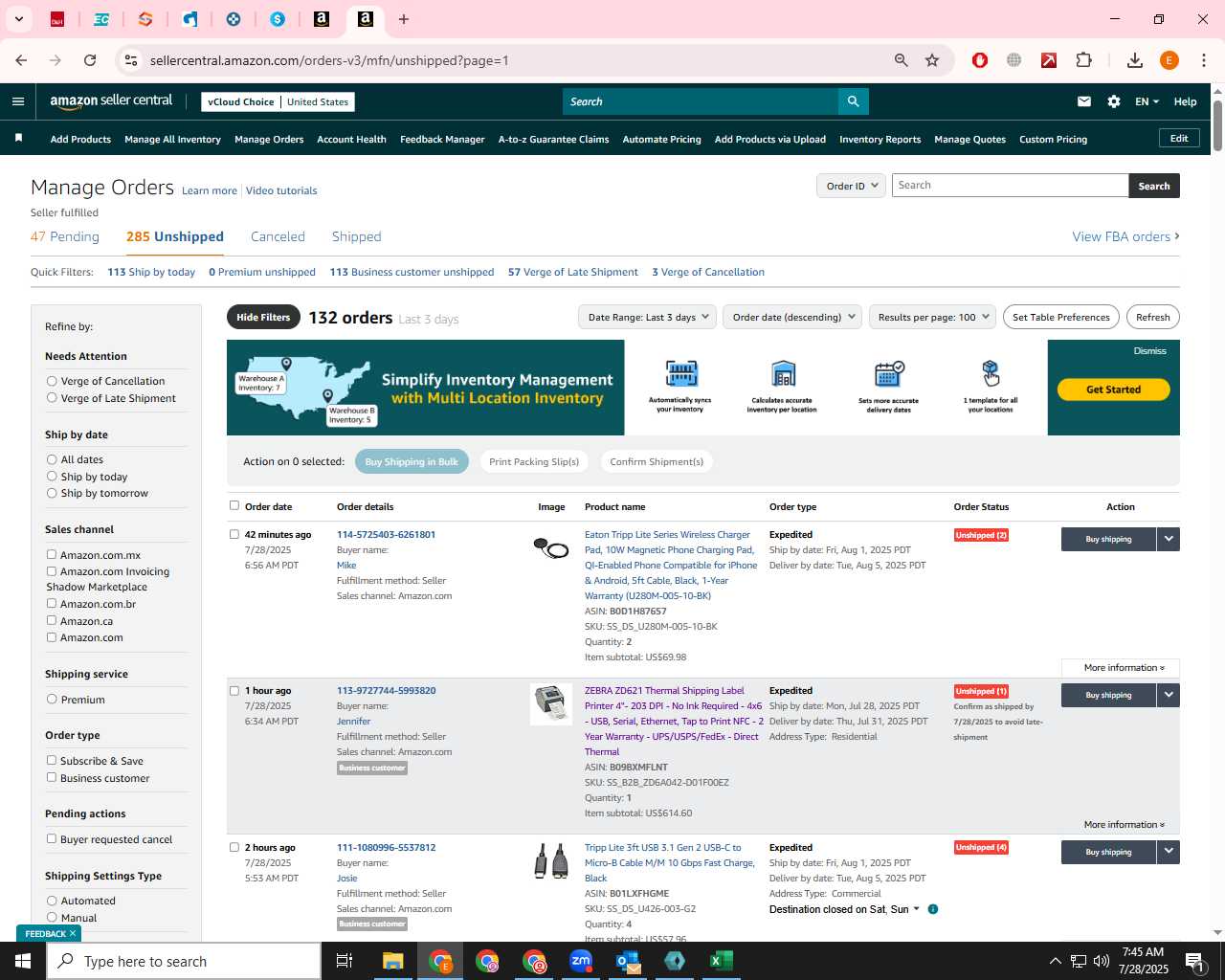Open the mail messages icon

(x=1084, y=101)
